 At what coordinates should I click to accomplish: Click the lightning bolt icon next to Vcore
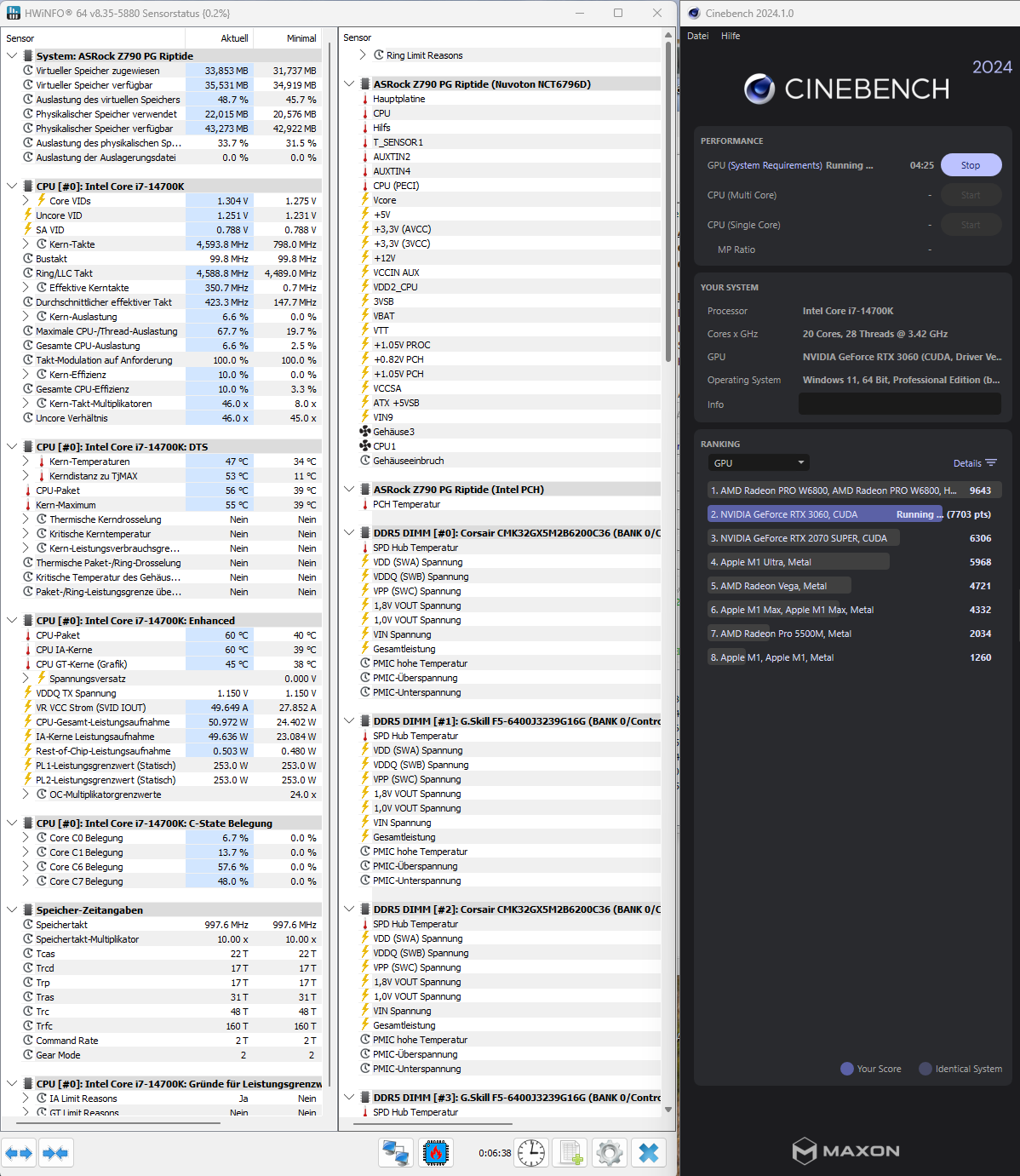click(365, 200)
